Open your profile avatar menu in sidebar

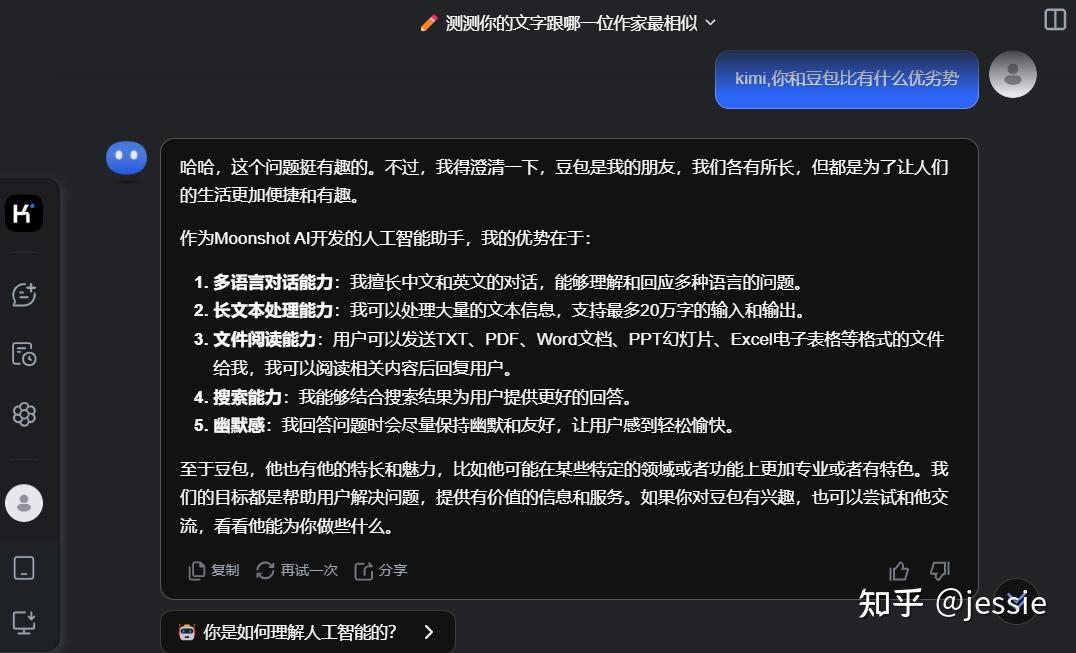click(24, 503)
